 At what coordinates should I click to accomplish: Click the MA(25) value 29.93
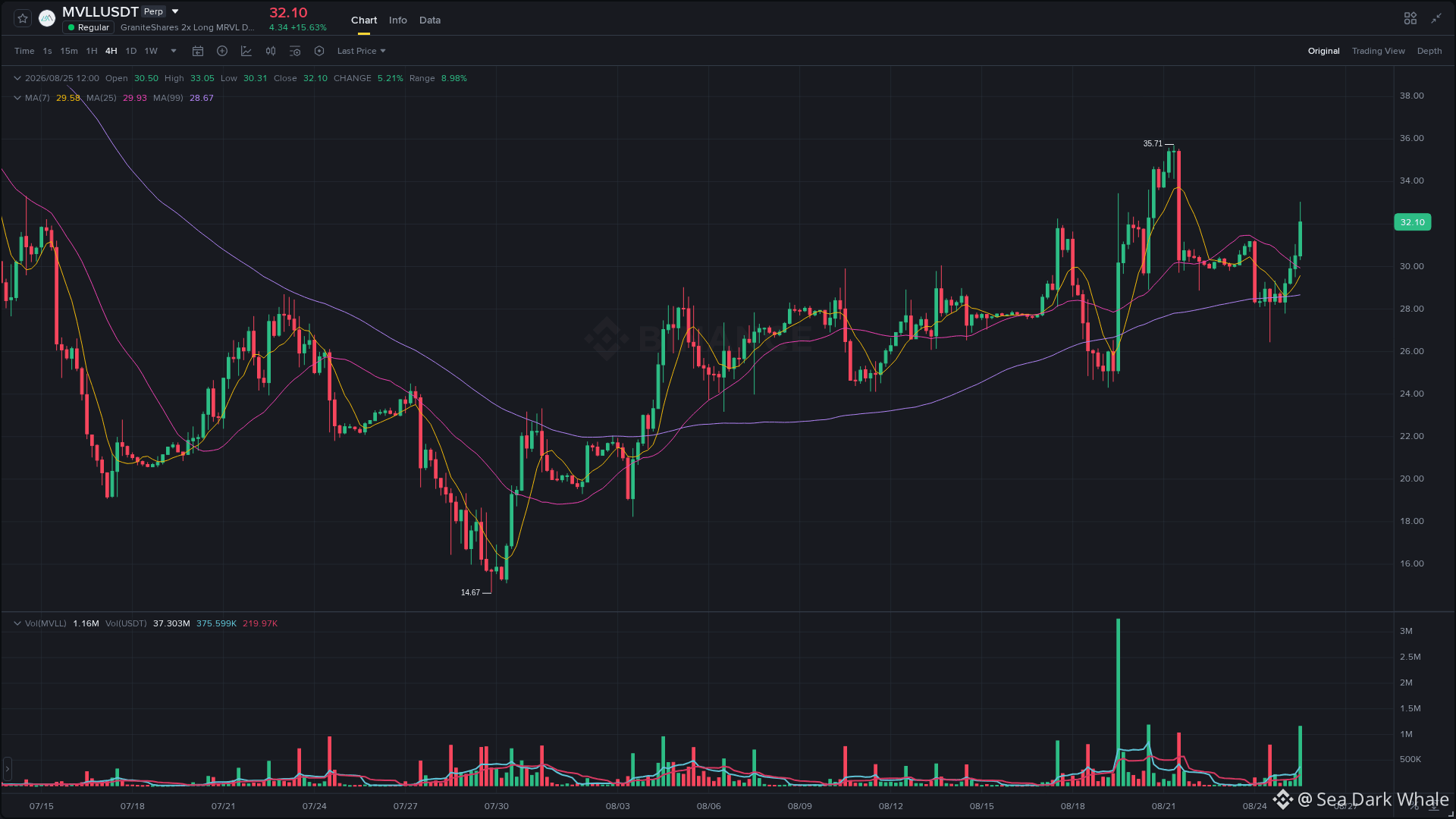135,98
